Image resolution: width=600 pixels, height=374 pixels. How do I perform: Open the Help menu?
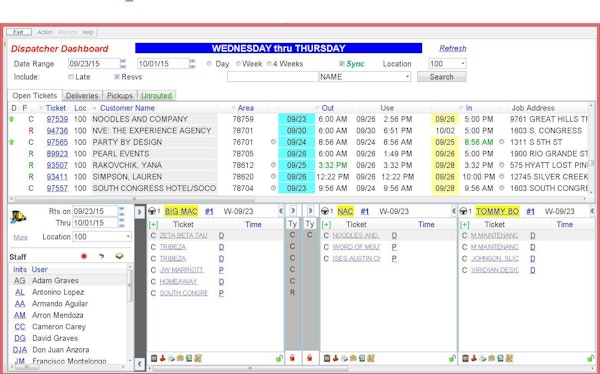click(x=88, y=32)
